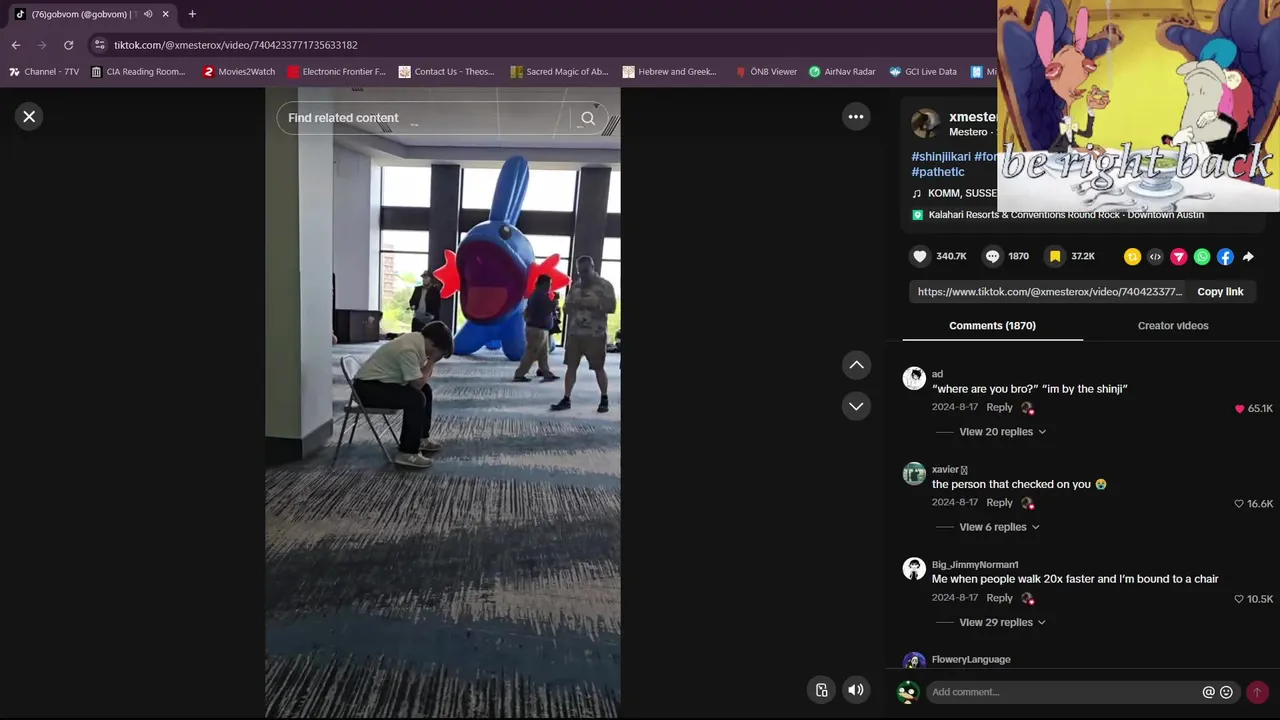Mention a user with @ icon
Image resolution: width=1280 pixels, height=720 pixels.
(1208, 692)
